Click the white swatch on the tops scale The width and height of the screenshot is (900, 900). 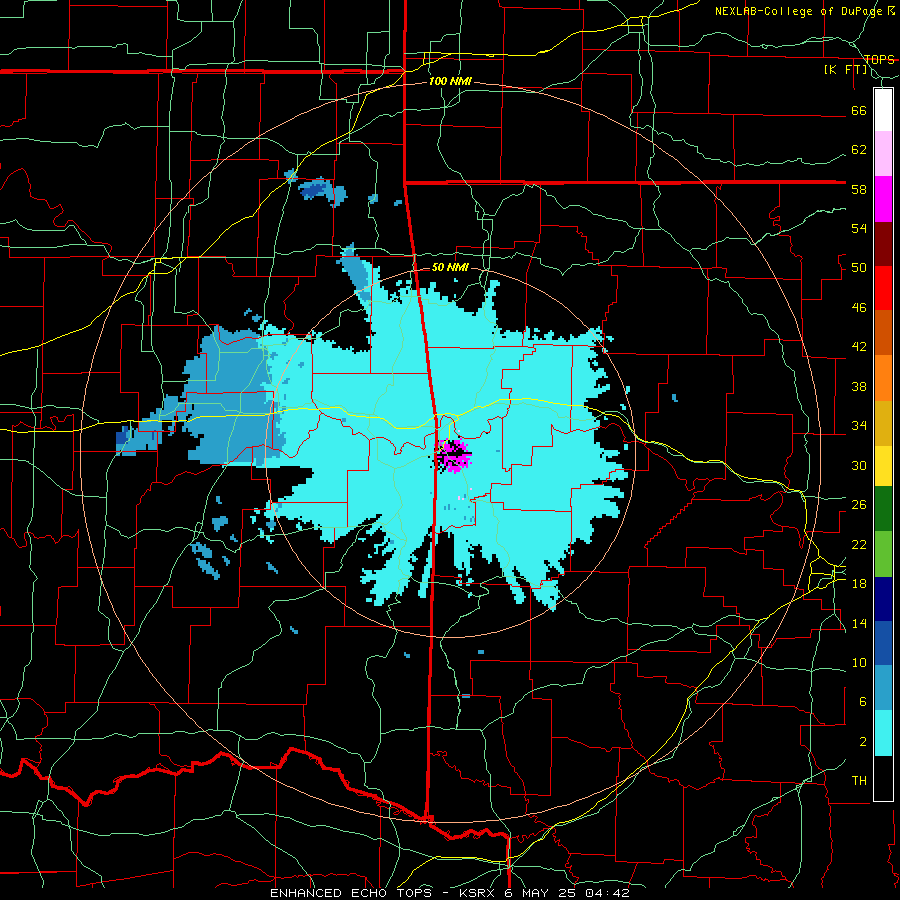[883, 110]
